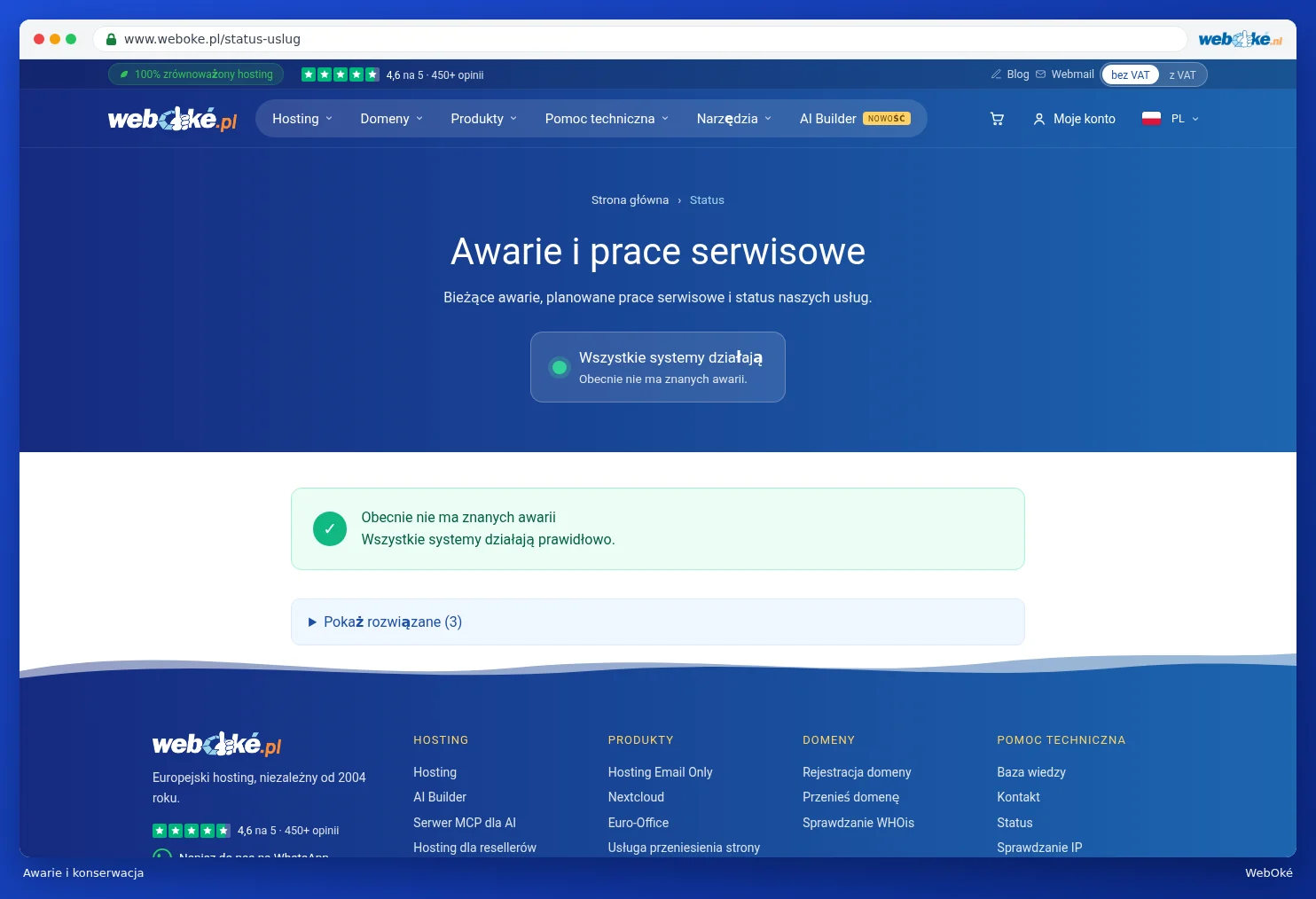1316x899 pixels.
Task: Click the Status breadcrumb item
Action: tap(707, 200)
